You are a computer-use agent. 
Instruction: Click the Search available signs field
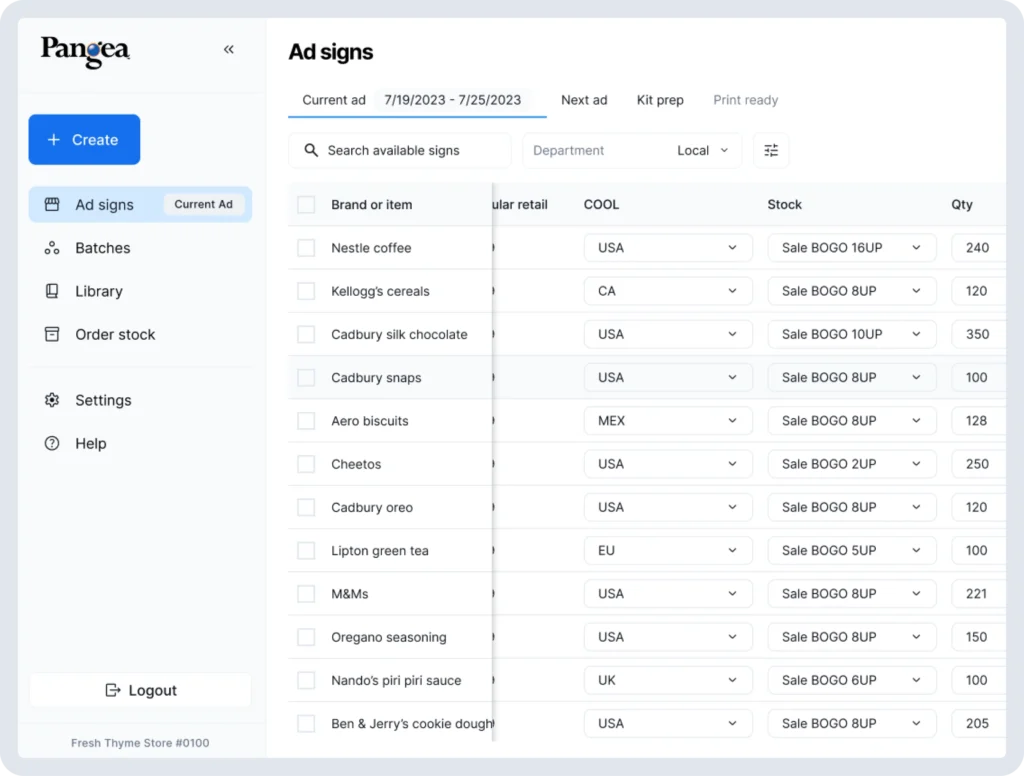pyautogui.click(x=400, y=150)
